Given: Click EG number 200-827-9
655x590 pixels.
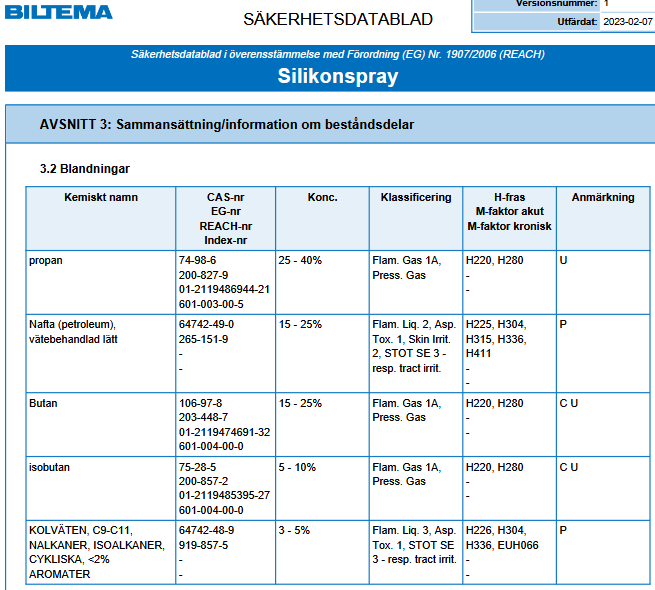Looking at the screenshot, I should pyautogui.click(x=203, y=275).
